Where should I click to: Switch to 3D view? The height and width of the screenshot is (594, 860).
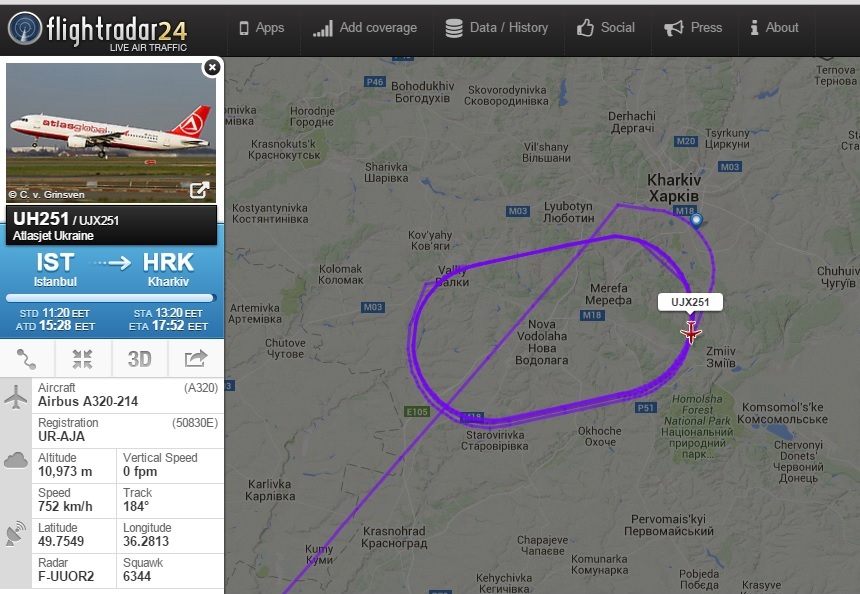click(x=139, y=359)
